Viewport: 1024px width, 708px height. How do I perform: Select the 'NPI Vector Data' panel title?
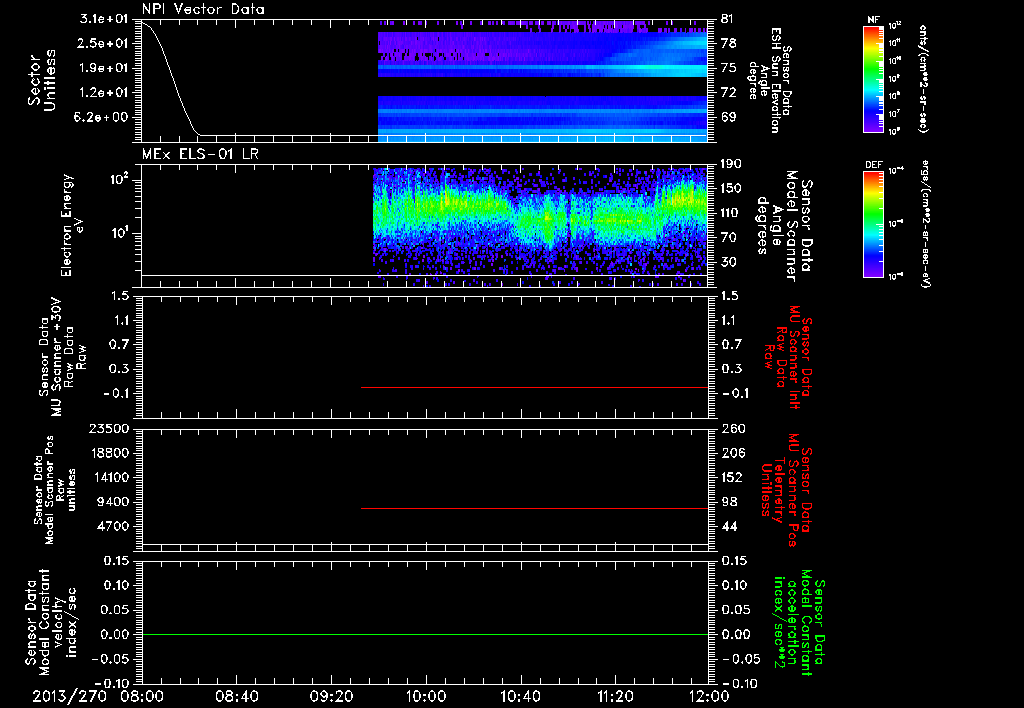(x=203, y=9)
